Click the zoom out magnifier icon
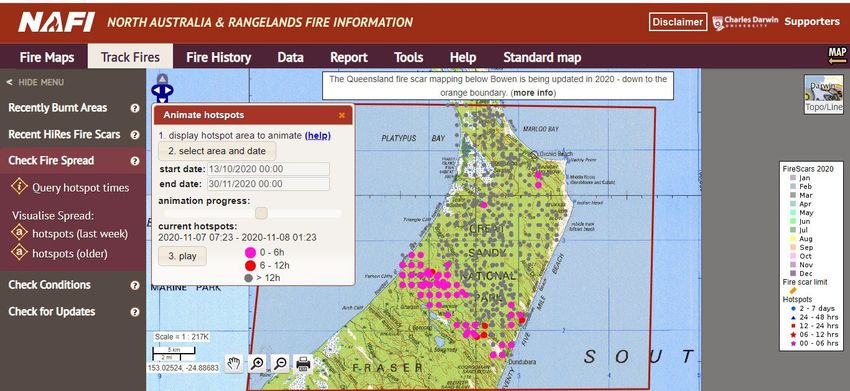Image resolution: width=850 pixels, height=391 pixels. 280,363
